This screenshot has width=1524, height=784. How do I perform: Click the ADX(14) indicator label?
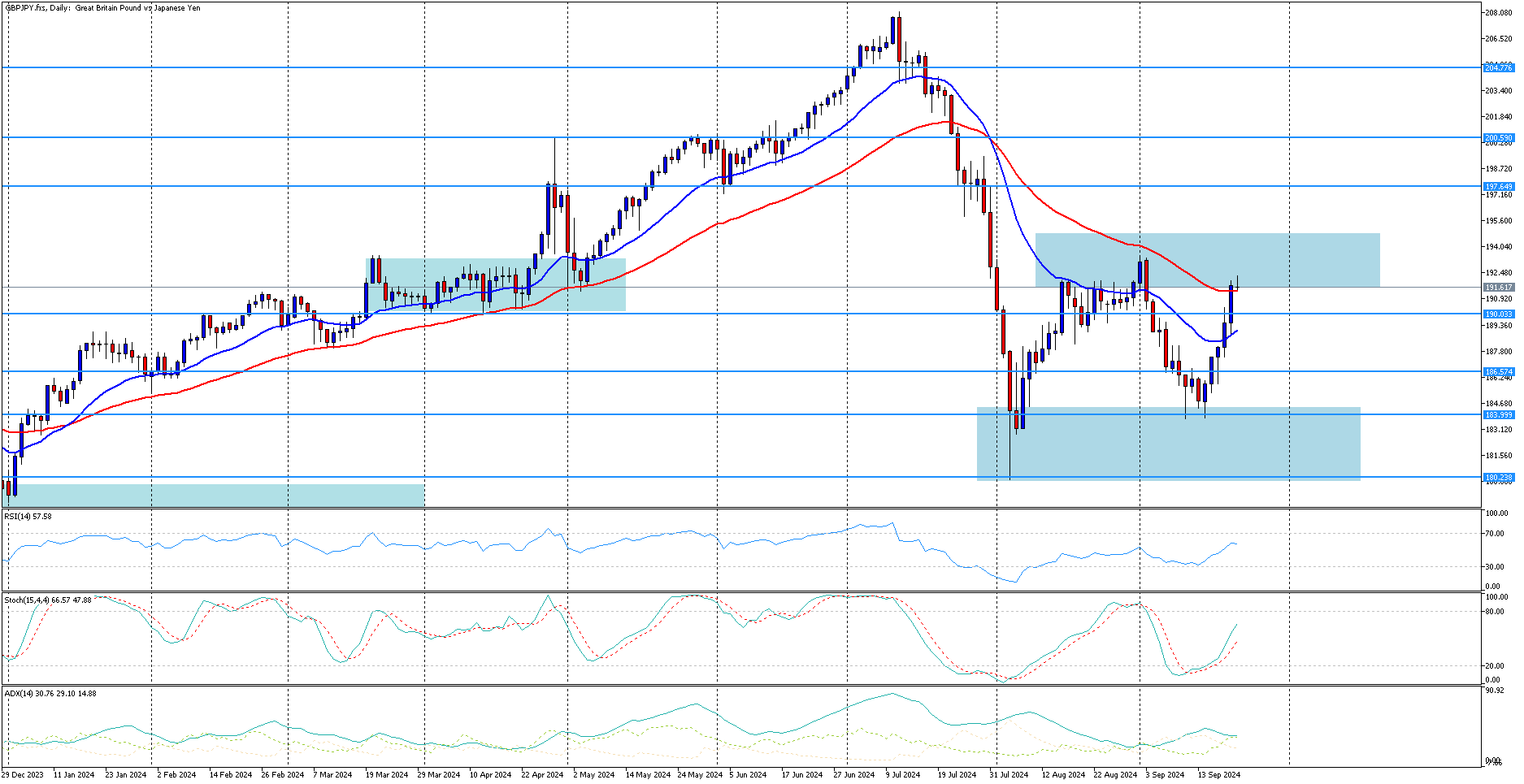(50, 694)
